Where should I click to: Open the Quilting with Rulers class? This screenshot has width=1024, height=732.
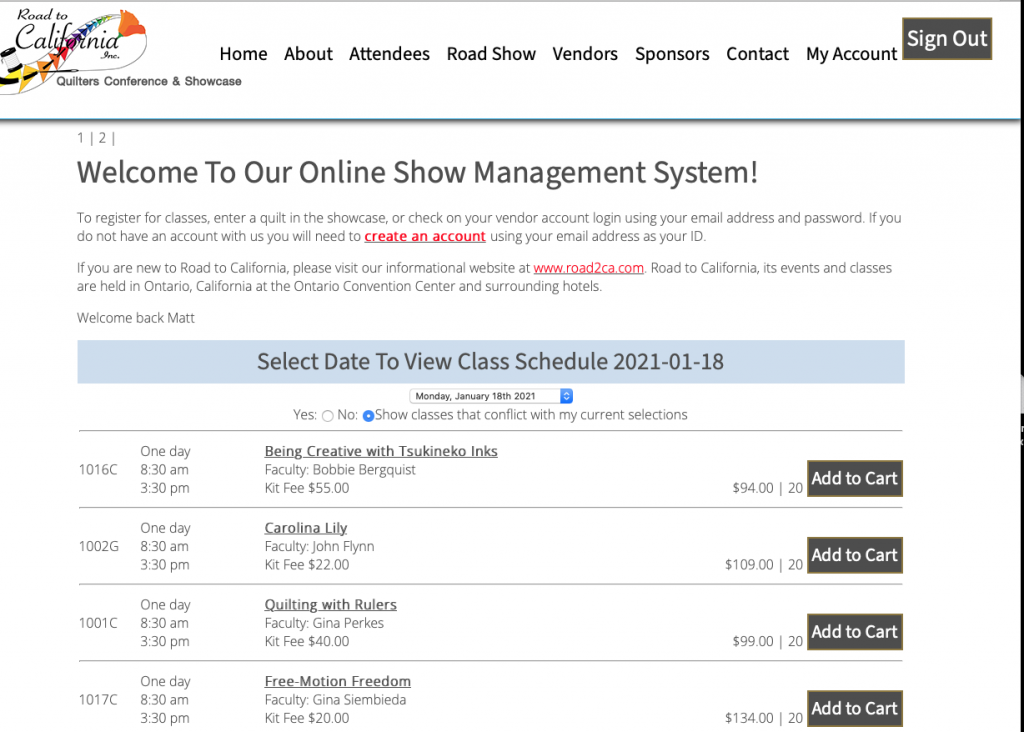(x=330, y=605)
